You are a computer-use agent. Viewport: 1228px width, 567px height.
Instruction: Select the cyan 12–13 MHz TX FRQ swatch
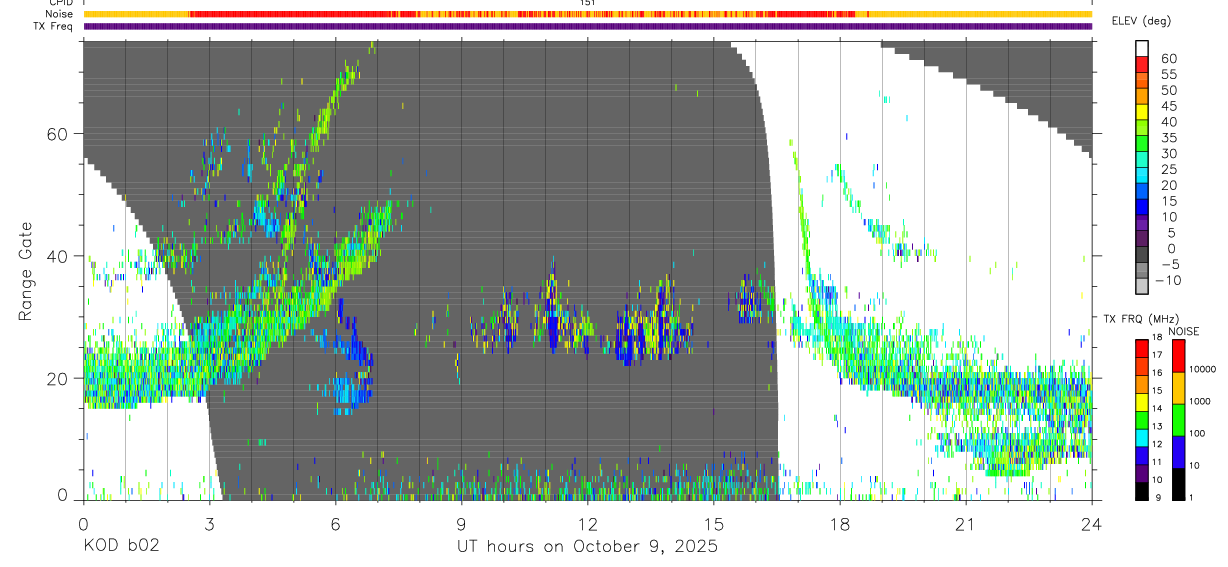point(1142,438)
